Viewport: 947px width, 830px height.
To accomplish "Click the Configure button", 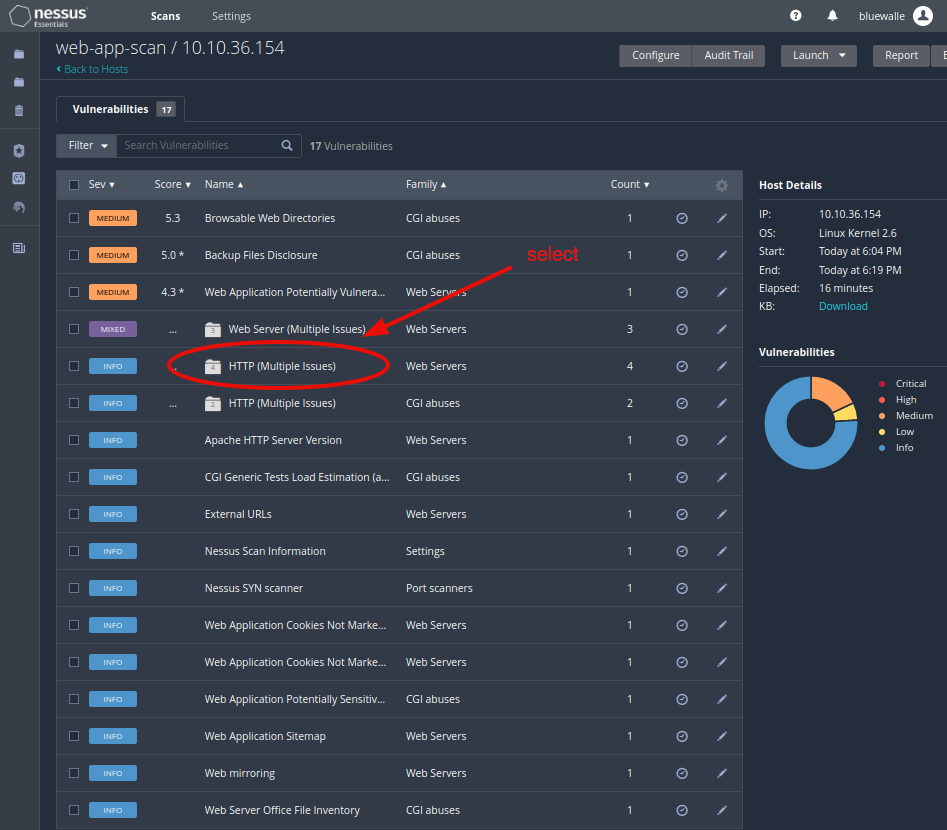I will [655, 55].
